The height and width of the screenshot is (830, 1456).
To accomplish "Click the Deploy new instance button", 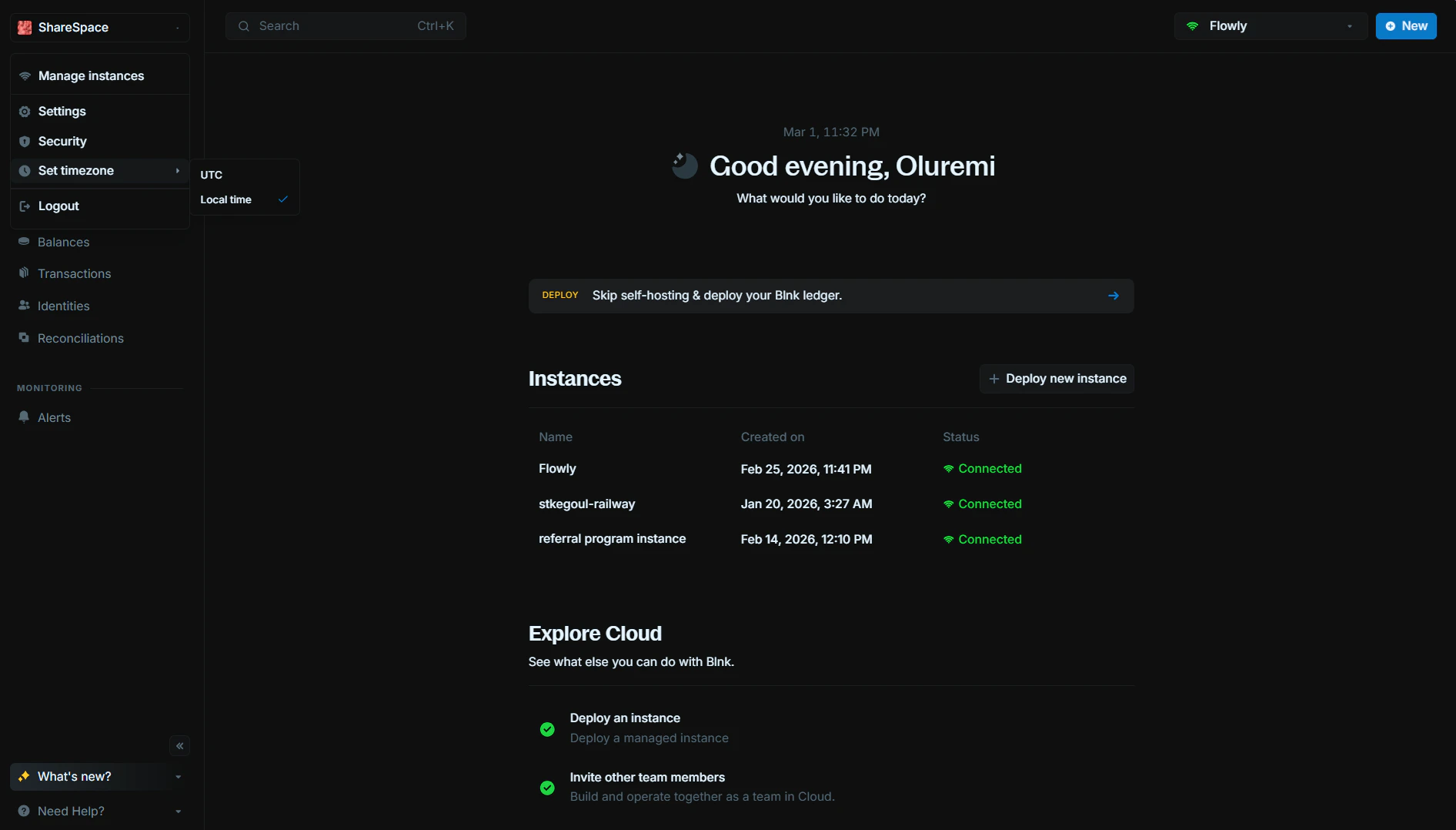I will 1057,378.
